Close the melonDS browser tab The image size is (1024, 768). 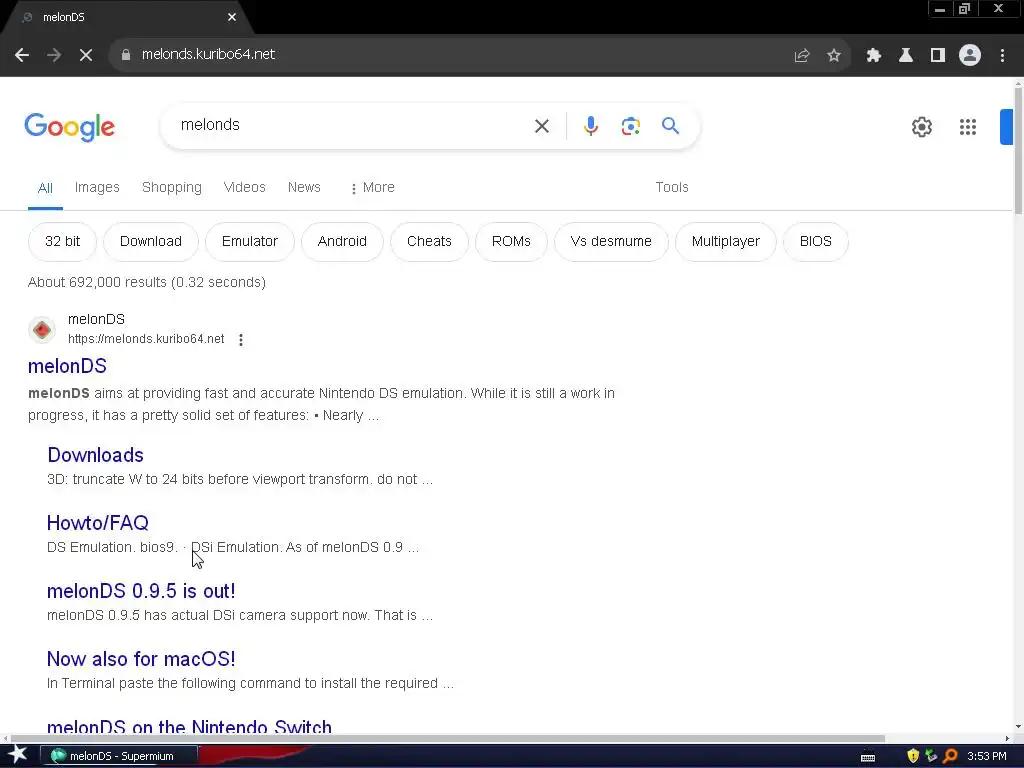pyautogui.click(x=232, y=17)
